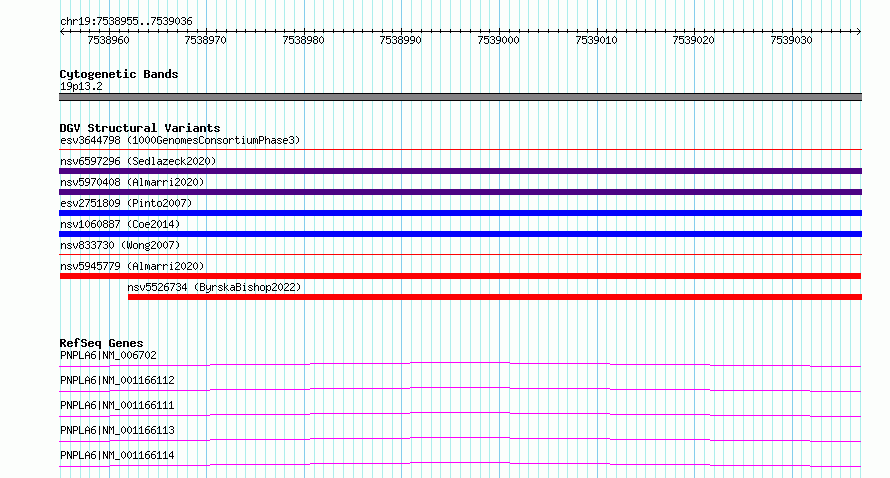This screenshot has height=478, width=890.
Task: Click the gray 19p13.2 cytogenetic band bar
Action: 460,97
